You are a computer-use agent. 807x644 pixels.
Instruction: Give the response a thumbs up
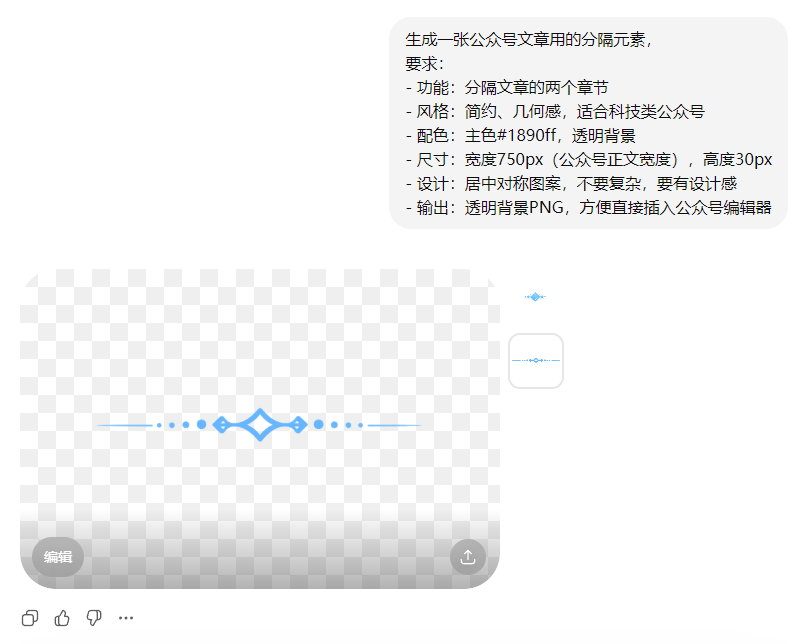point(62,618)
